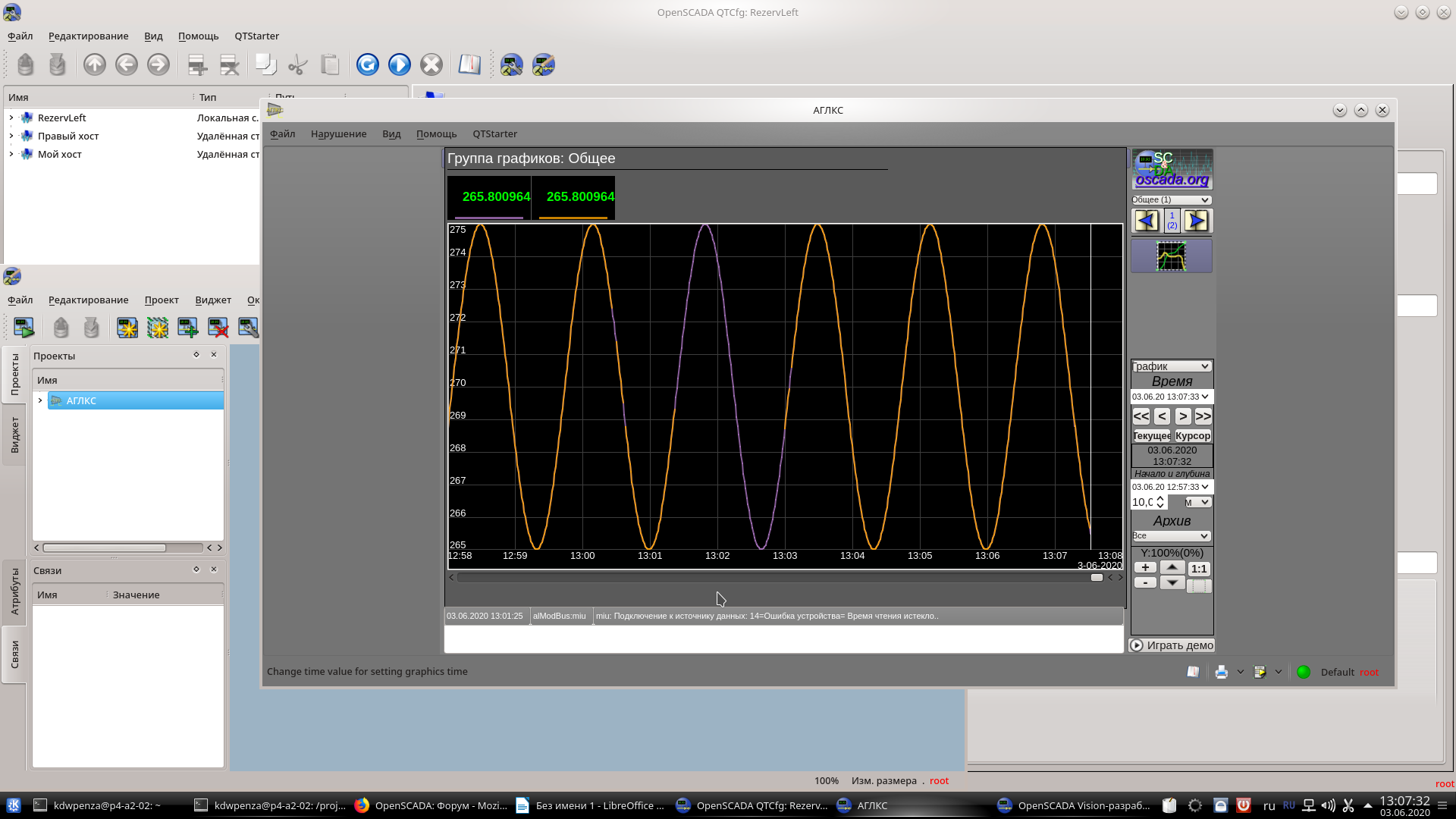Click the blue previous page arrow
Screen dimensions: 1456x819
[1146, 221]
